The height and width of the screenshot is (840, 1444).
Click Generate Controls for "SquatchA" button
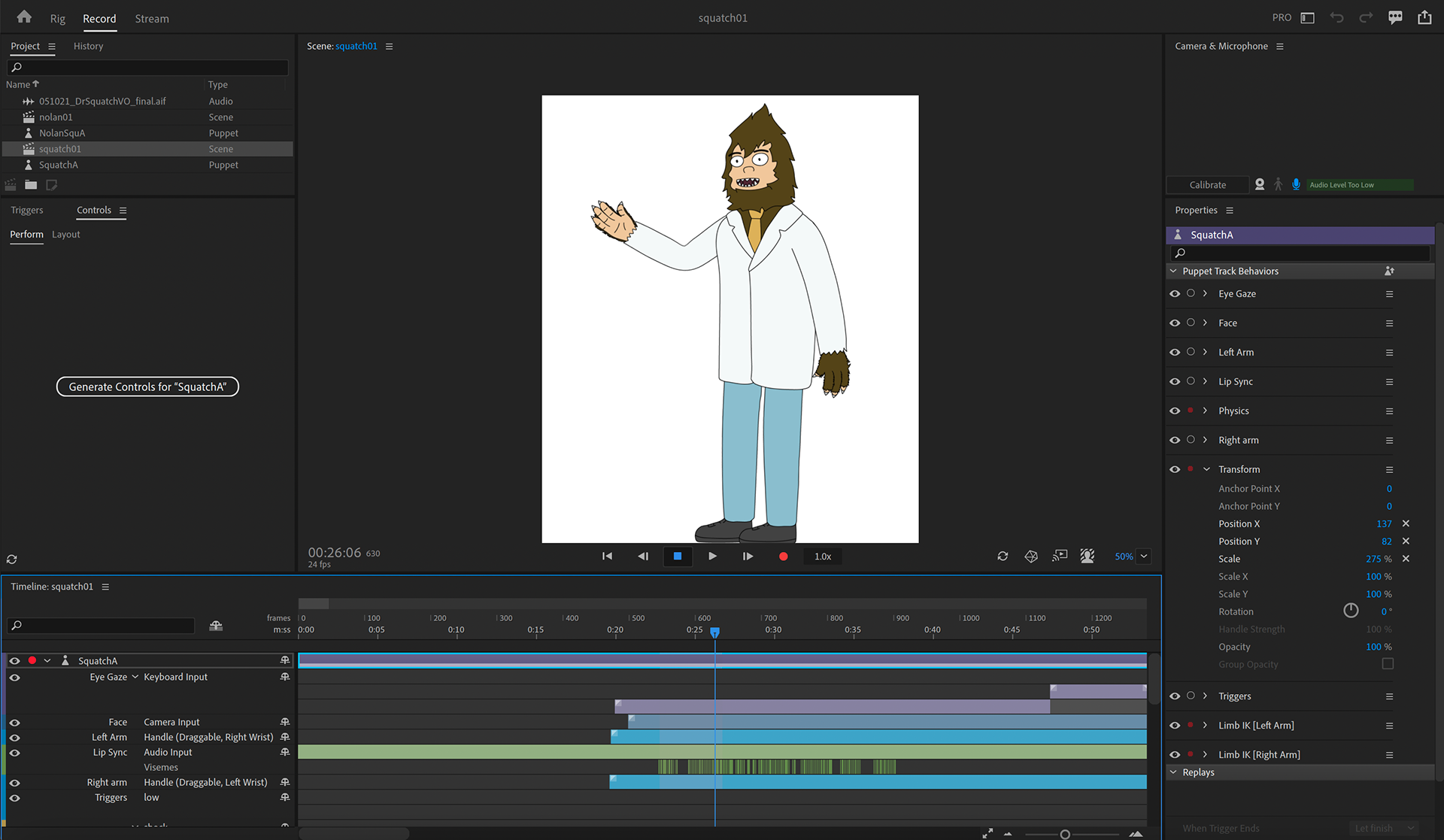click(147, 387)
